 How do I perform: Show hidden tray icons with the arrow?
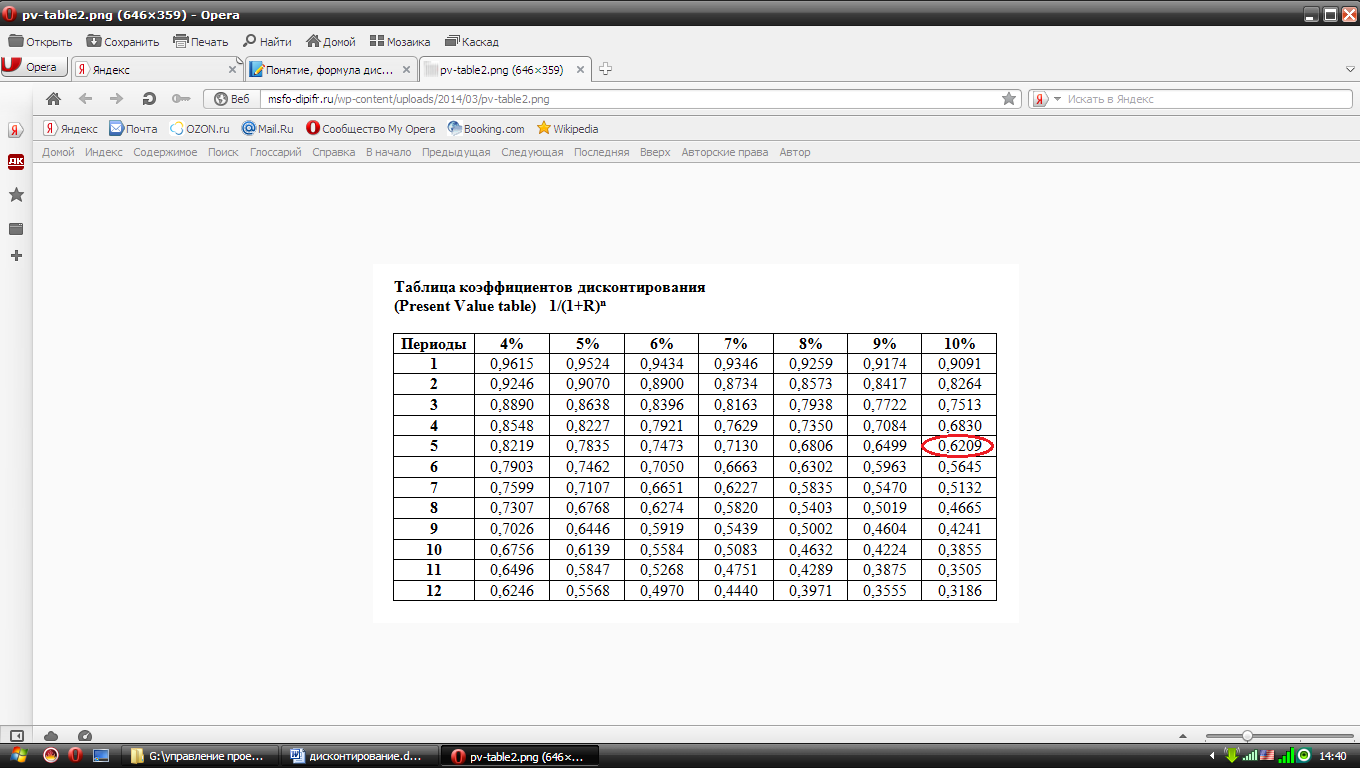point(1213,755)
